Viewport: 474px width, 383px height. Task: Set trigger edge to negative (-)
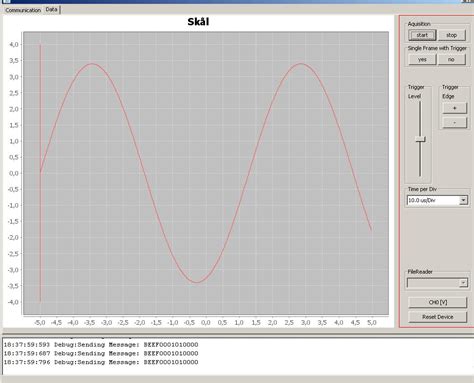point(454,123)
